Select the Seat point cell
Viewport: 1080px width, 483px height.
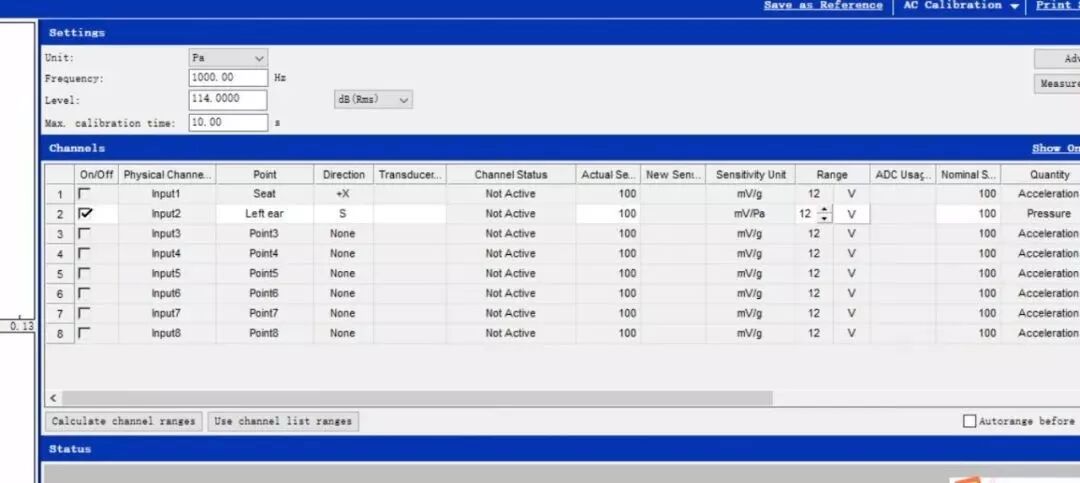point(264,194)
